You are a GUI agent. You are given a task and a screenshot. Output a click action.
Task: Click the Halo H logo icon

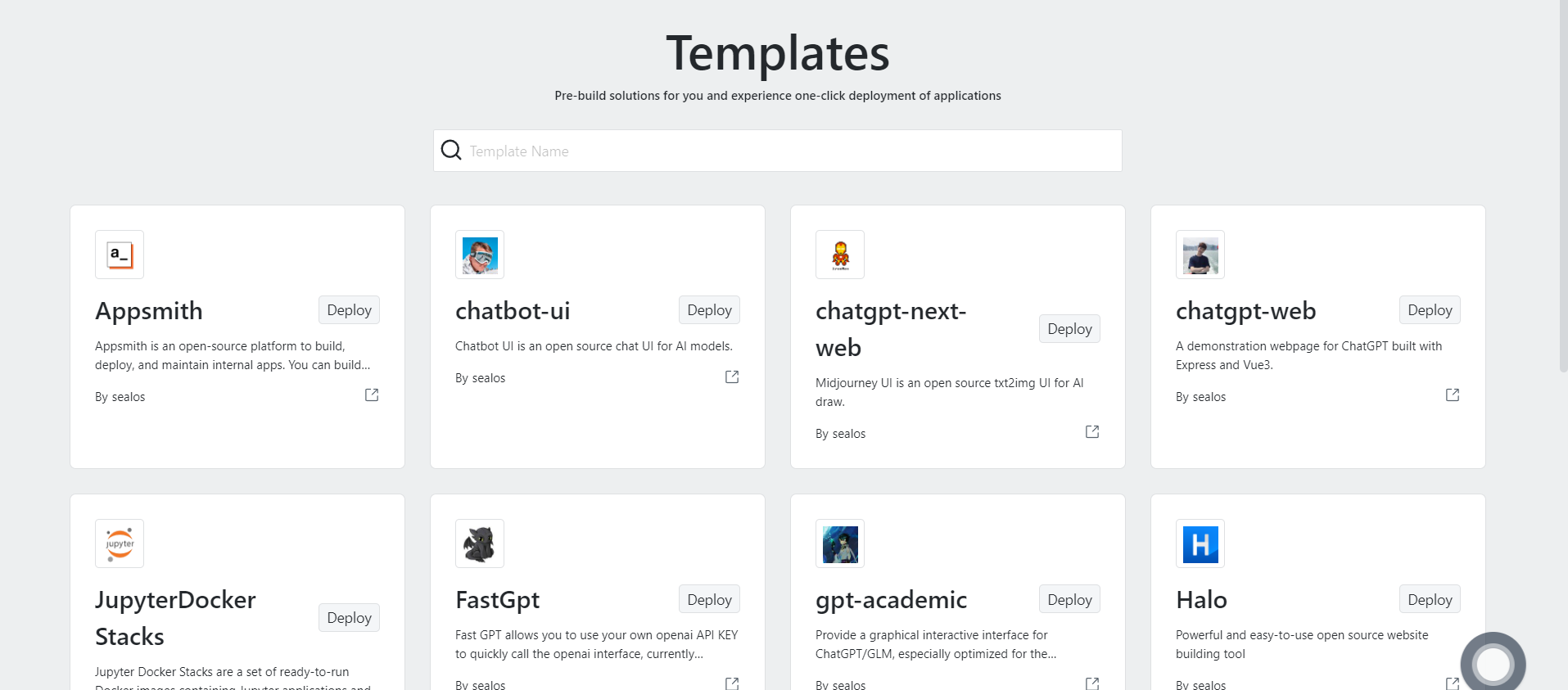click(1200, 543)
